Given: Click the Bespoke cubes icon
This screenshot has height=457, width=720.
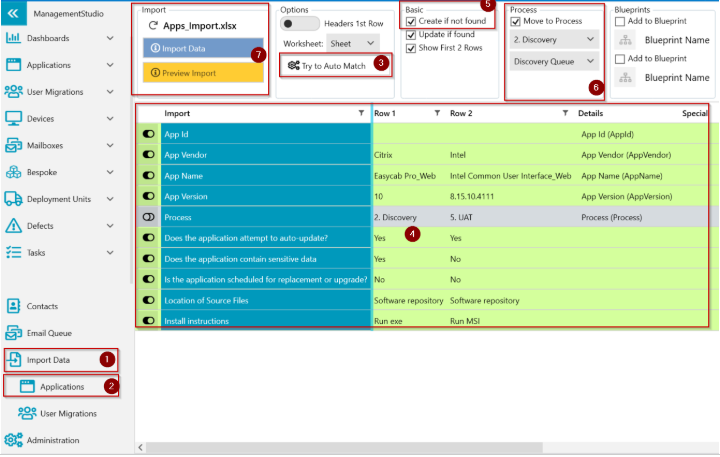Looking at the screenshot, I should (13, 172).
